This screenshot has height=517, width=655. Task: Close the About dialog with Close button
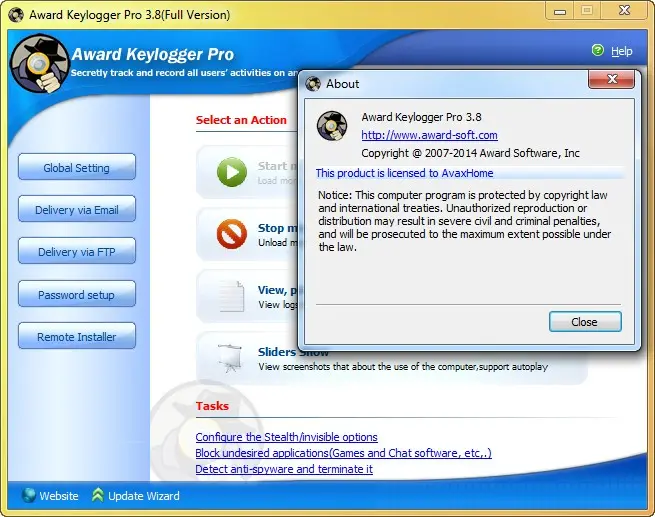click(585, 322)
